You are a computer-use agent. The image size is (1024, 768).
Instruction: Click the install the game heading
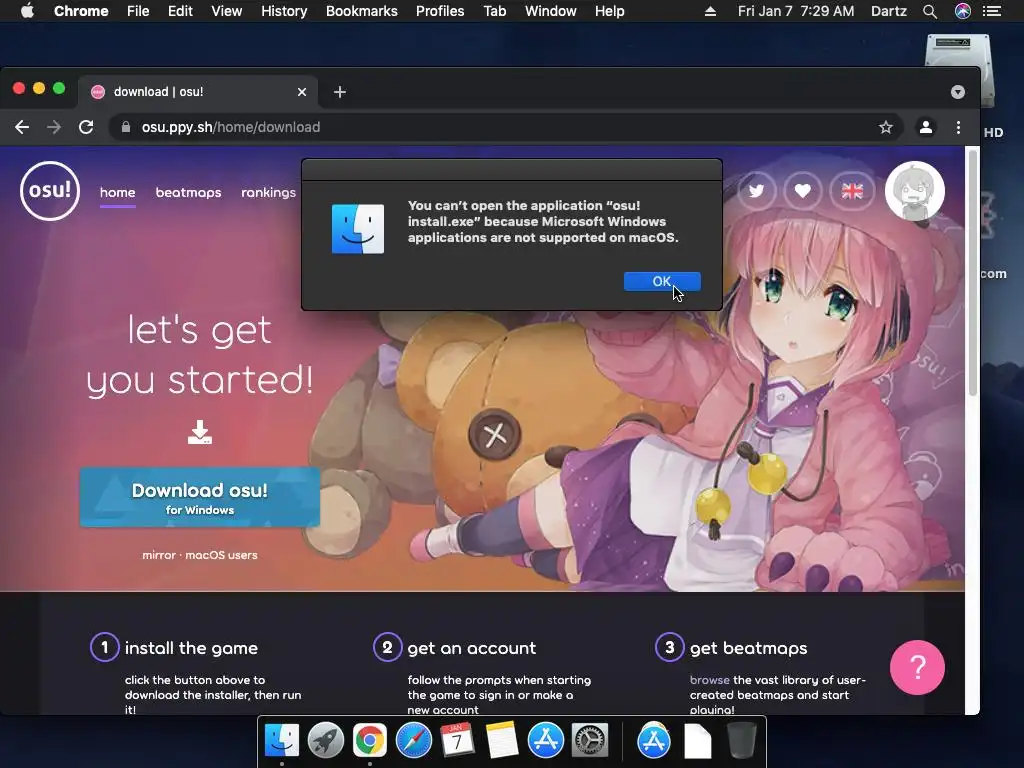coord(191,648)
